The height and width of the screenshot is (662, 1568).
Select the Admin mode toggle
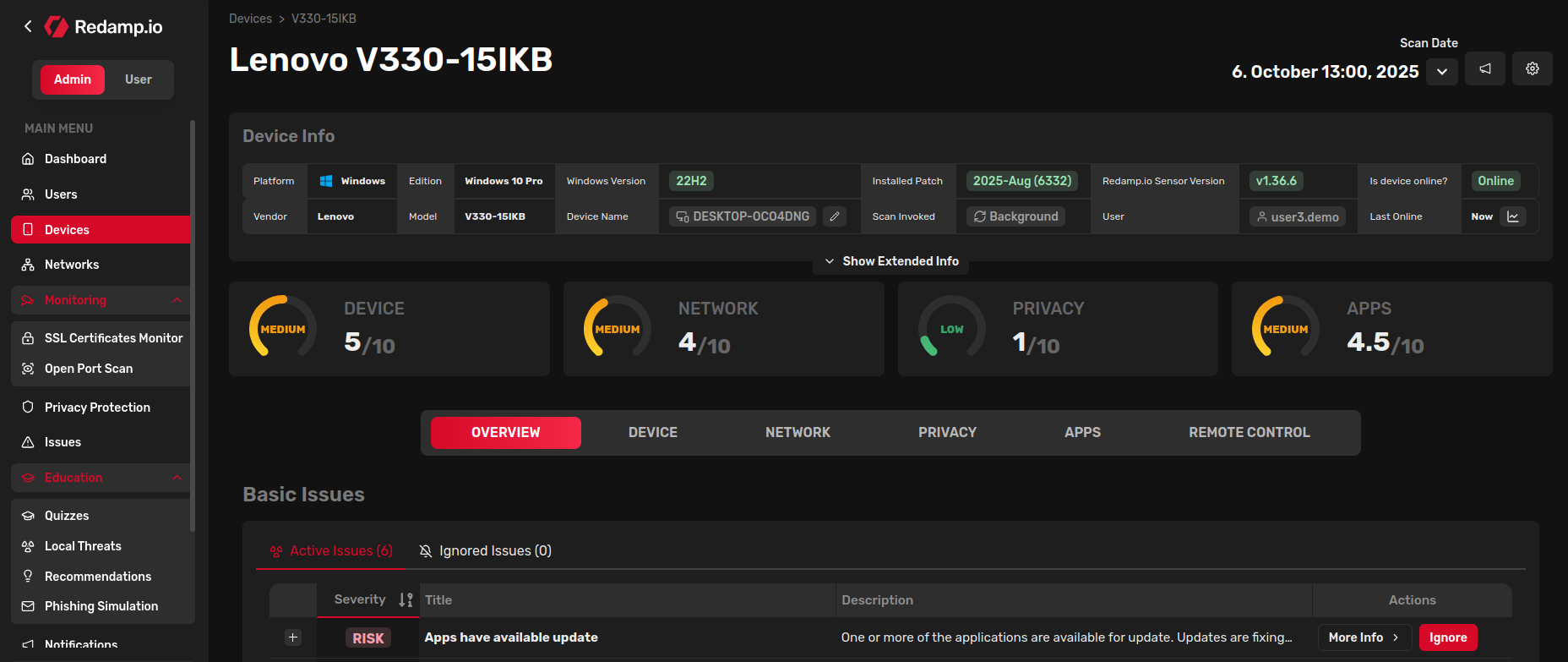[x=73, y=79]
